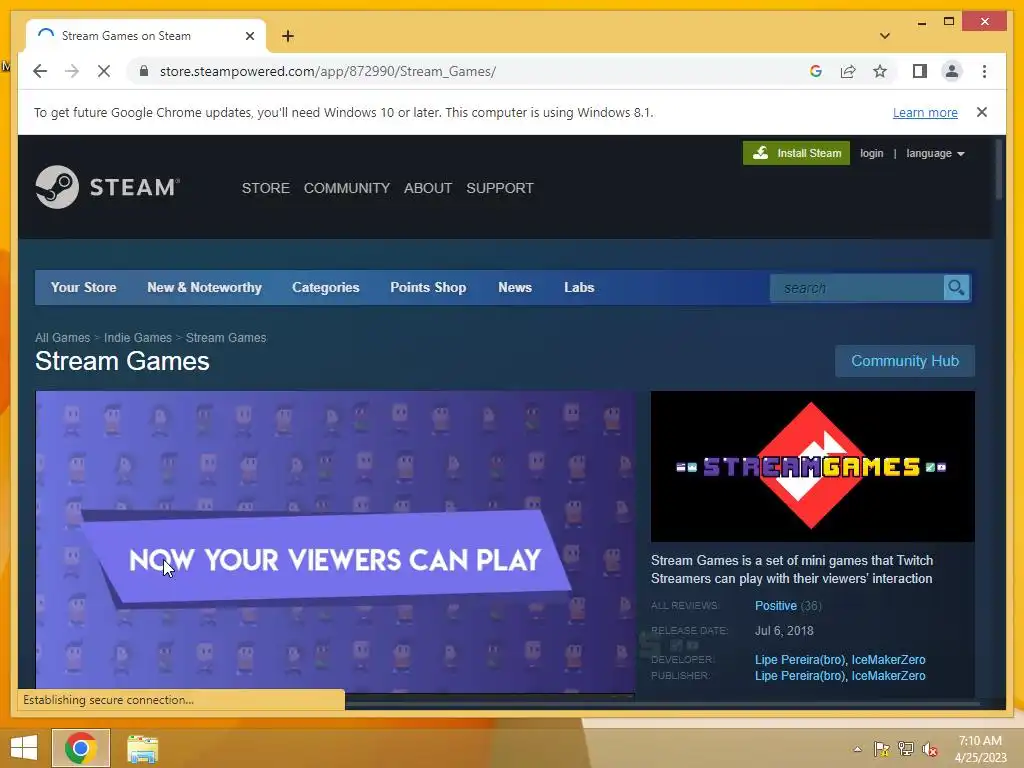
Task: Click the Install Steam button
Action: pos(796,153)
